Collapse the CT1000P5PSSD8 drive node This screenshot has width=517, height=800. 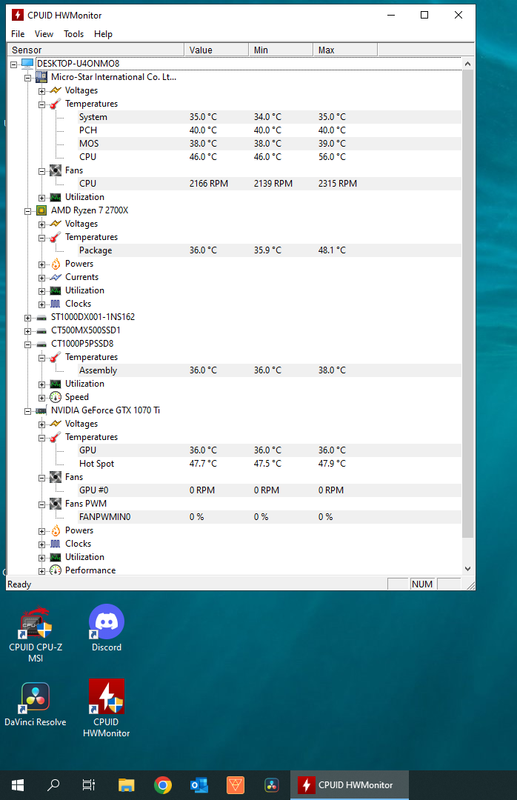(x=28, y=344)
